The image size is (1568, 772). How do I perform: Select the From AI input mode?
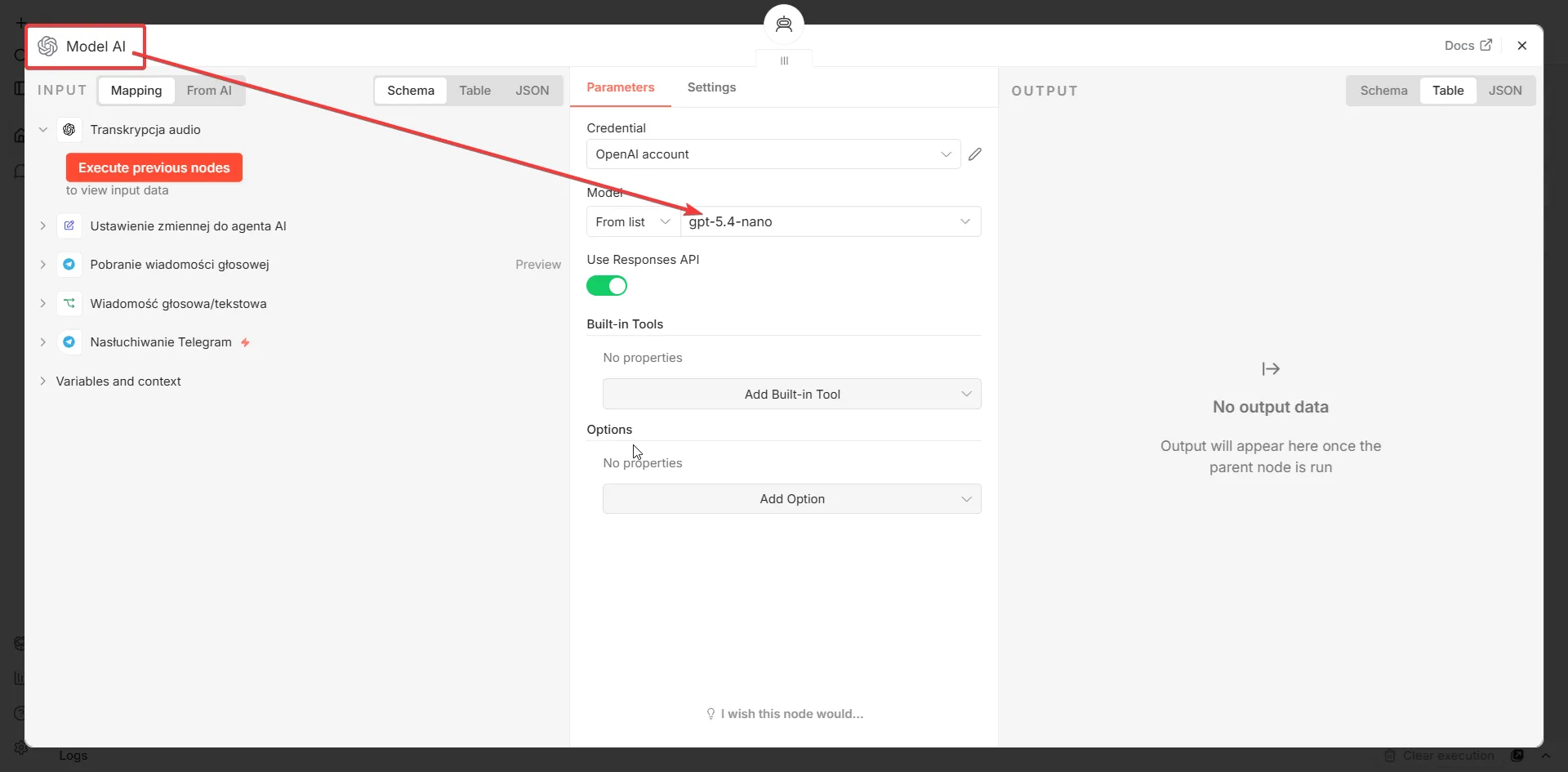click(209, 91)
